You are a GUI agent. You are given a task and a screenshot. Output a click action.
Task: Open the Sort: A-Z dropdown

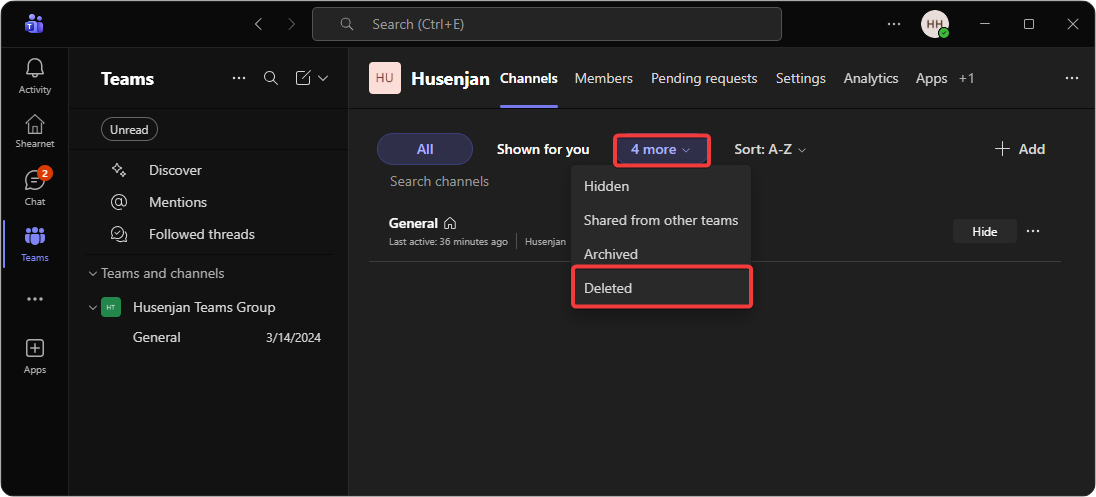pos(769,149)
